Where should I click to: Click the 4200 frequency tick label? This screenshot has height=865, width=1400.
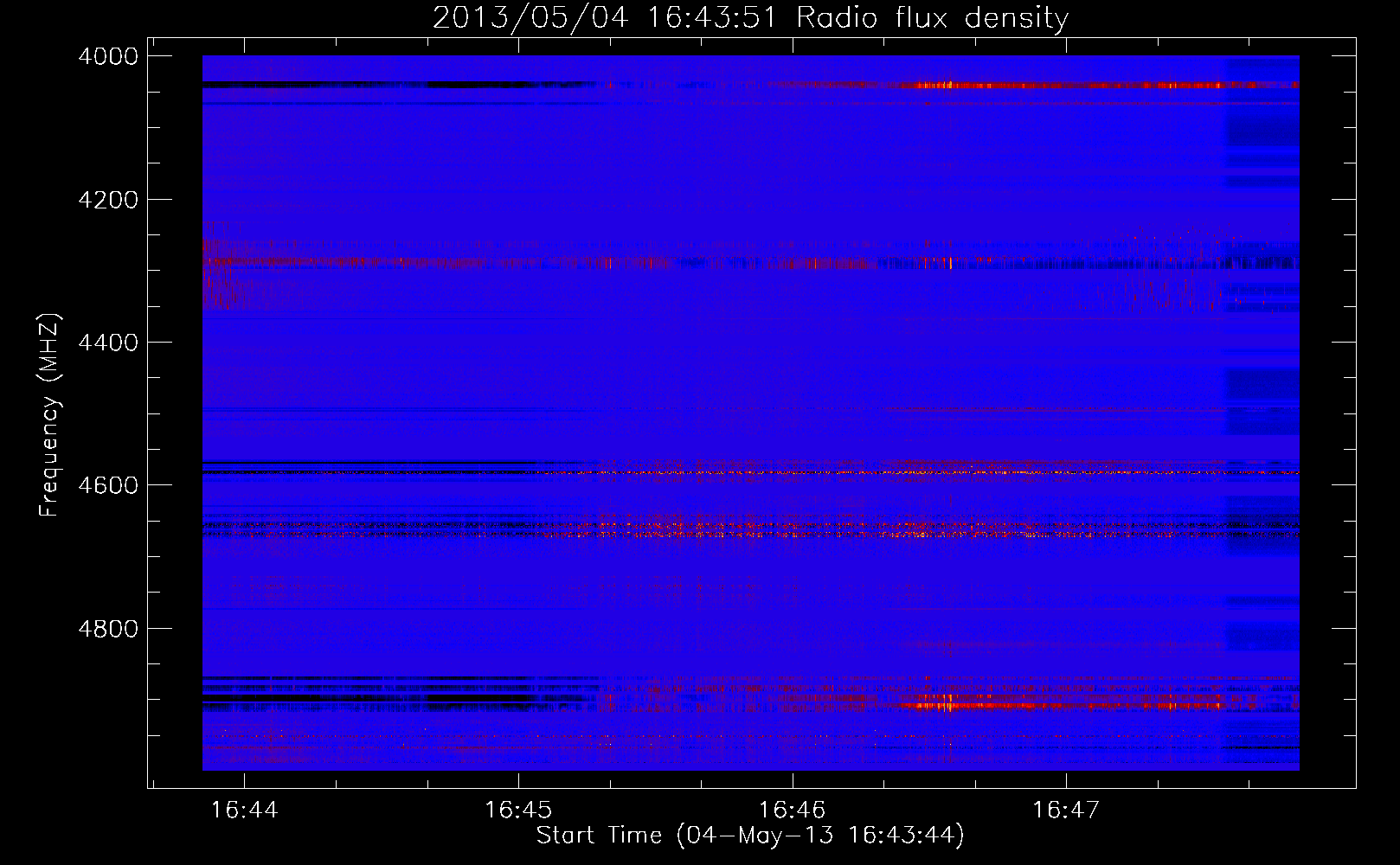coord(108,200)
